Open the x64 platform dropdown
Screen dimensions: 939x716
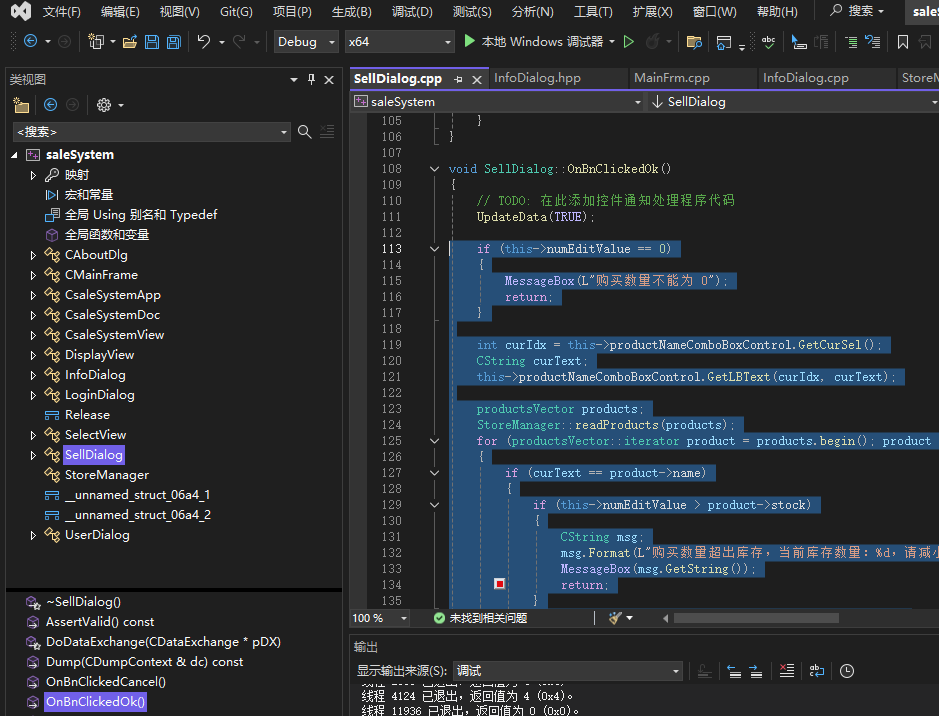399,42
